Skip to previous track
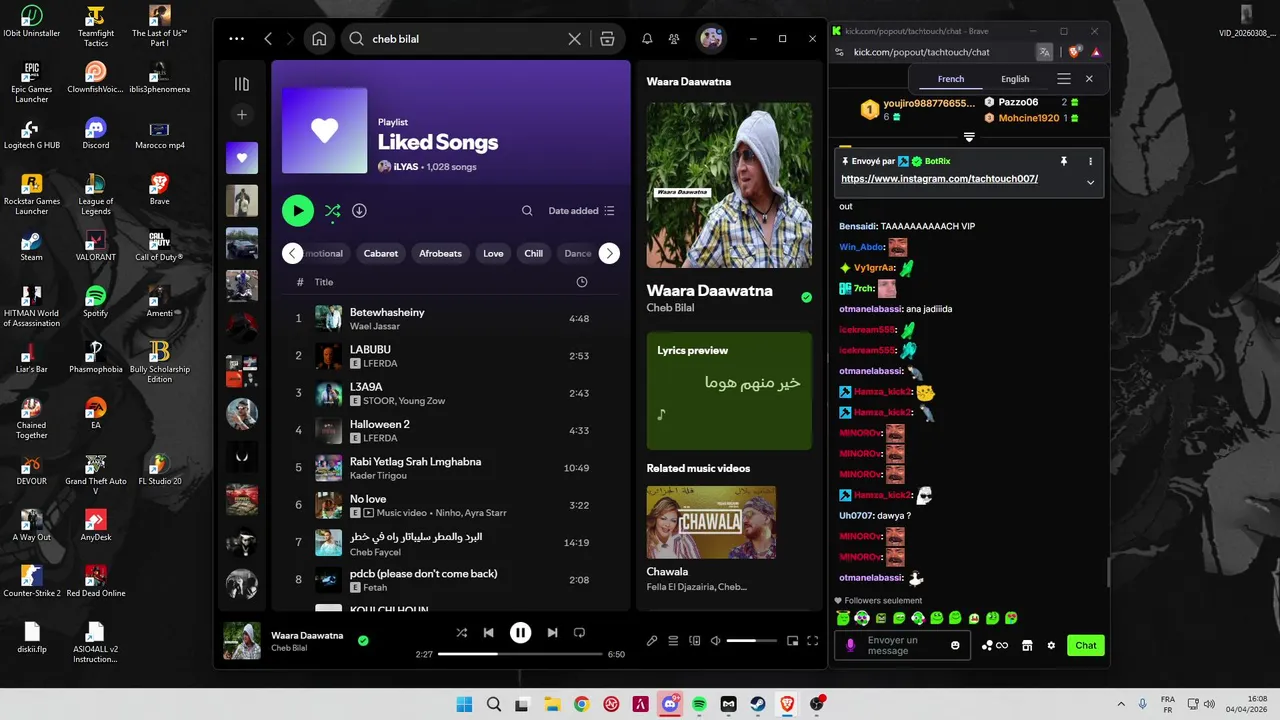1280x720 pixels. click(488, 633)
